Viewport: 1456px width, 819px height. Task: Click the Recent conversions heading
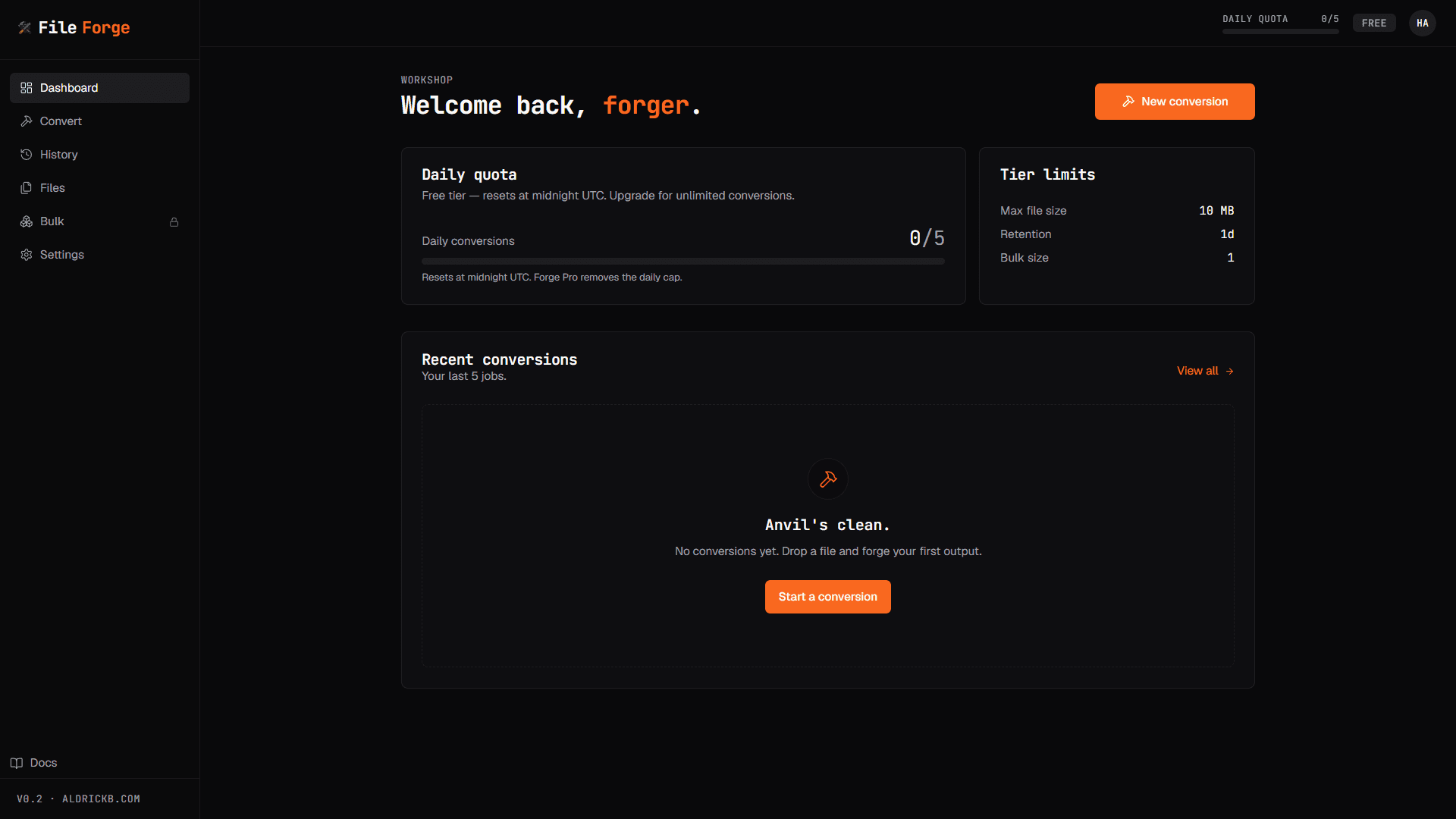click(500, 359)
